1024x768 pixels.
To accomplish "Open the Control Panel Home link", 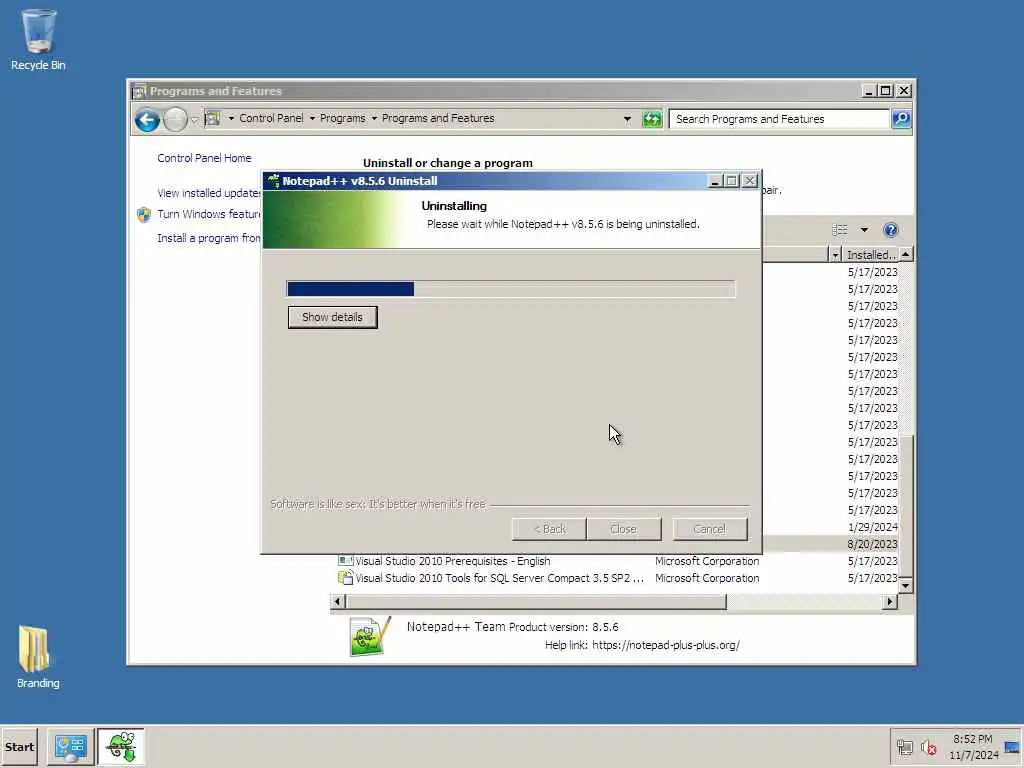I will [x=204, y=158].
